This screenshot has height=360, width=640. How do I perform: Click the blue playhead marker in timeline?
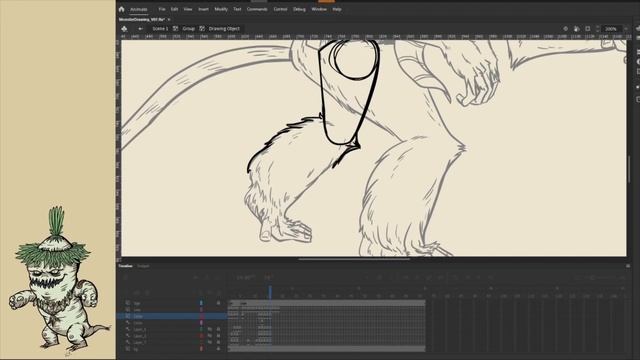coord(270,291)
